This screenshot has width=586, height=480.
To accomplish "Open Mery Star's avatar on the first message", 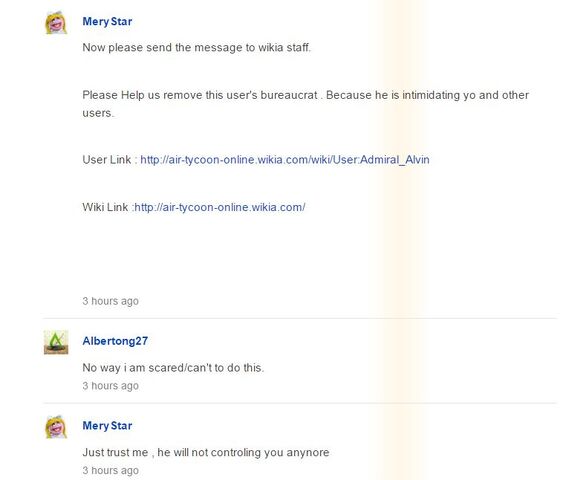I will (x=56, y=22).
